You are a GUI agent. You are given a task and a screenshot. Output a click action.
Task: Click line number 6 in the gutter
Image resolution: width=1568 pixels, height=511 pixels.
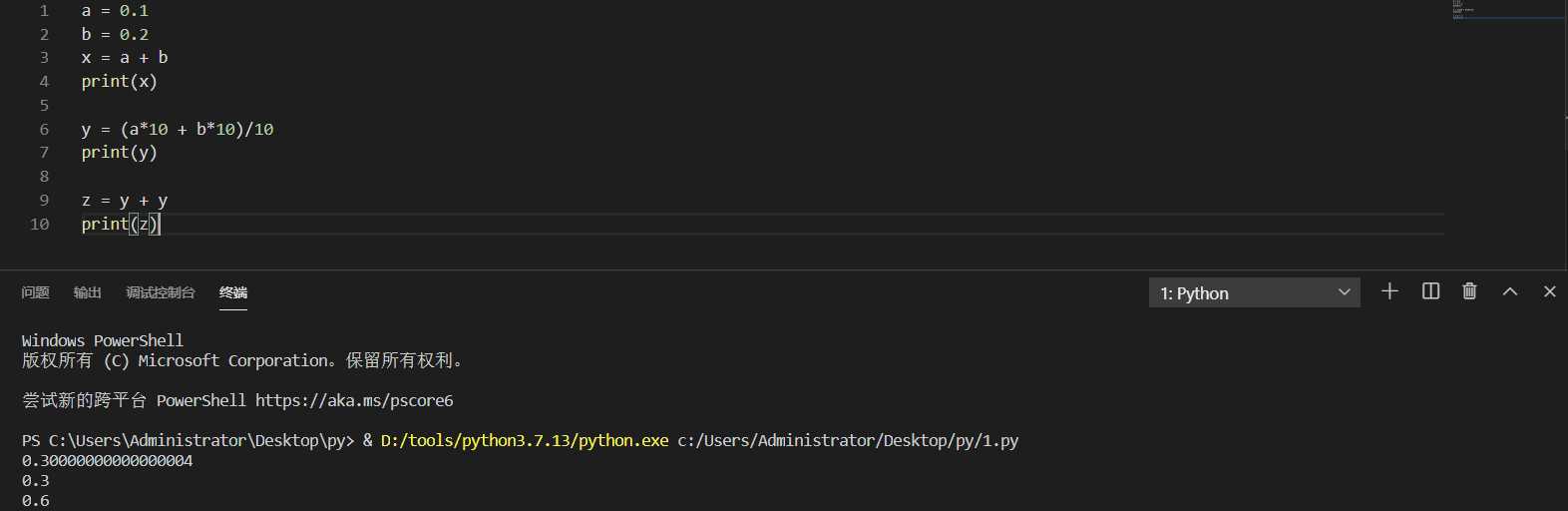44,129
